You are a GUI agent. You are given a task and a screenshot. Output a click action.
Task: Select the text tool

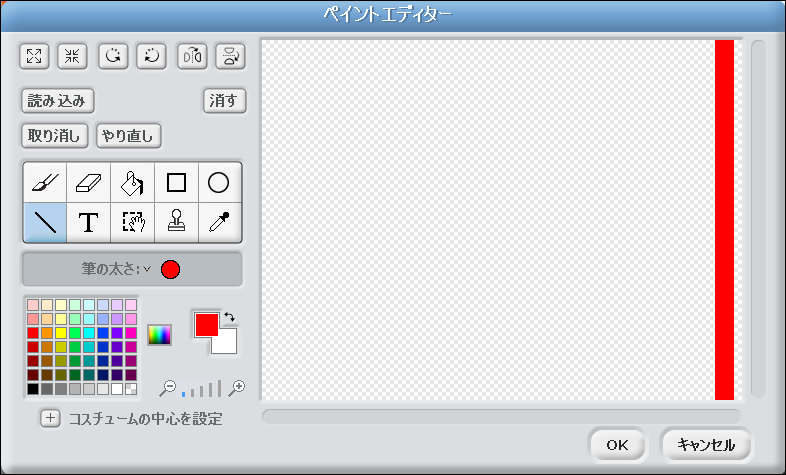pyautogui.click(x=89, y=222)
